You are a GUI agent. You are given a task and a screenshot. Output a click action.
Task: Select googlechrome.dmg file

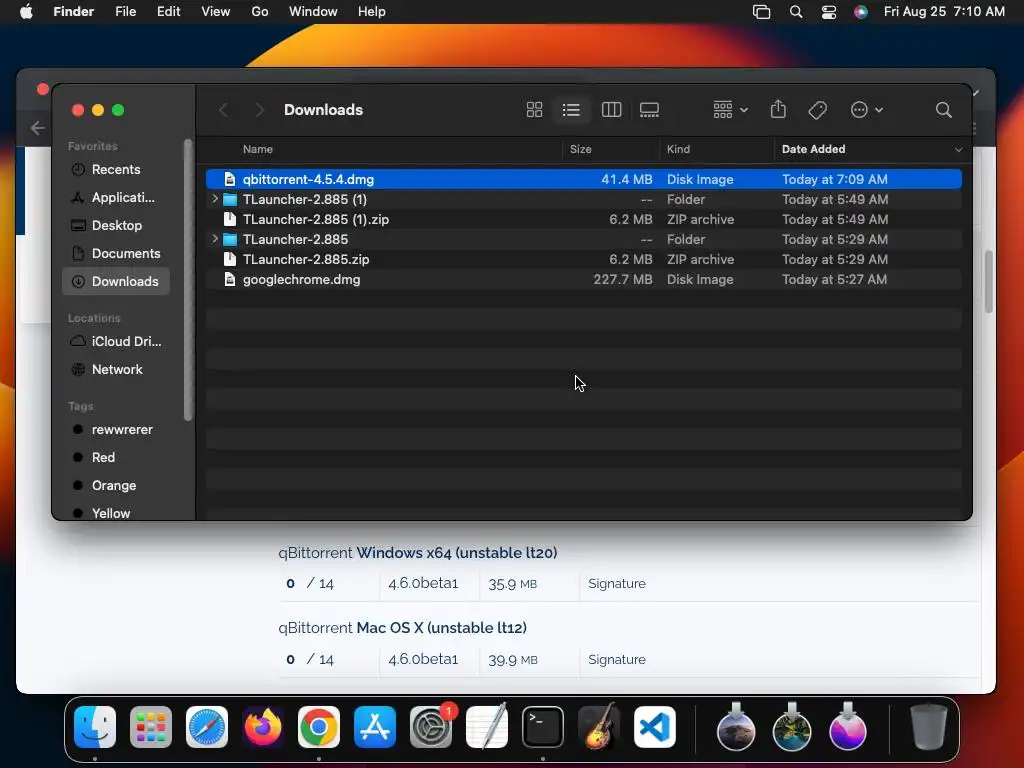584,280
